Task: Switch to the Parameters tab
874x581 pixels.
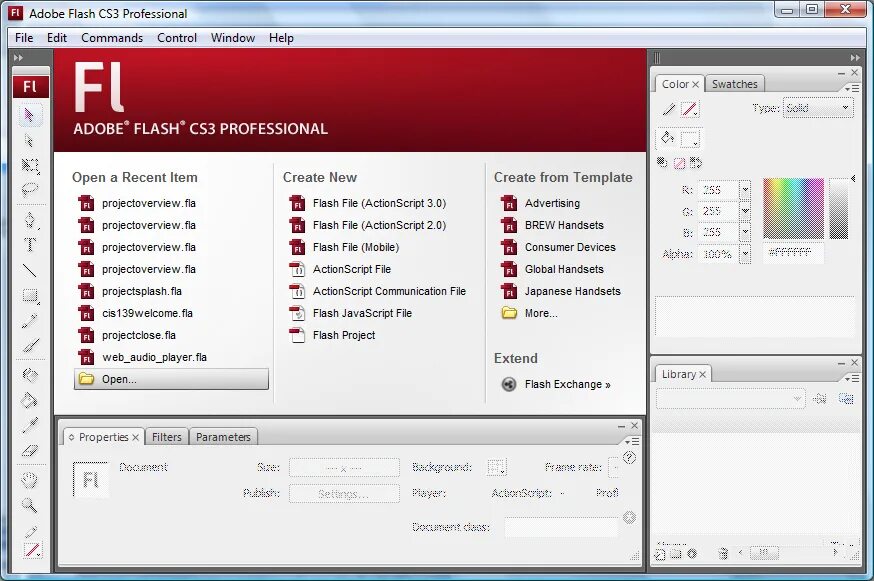Action: pos(223,437)
